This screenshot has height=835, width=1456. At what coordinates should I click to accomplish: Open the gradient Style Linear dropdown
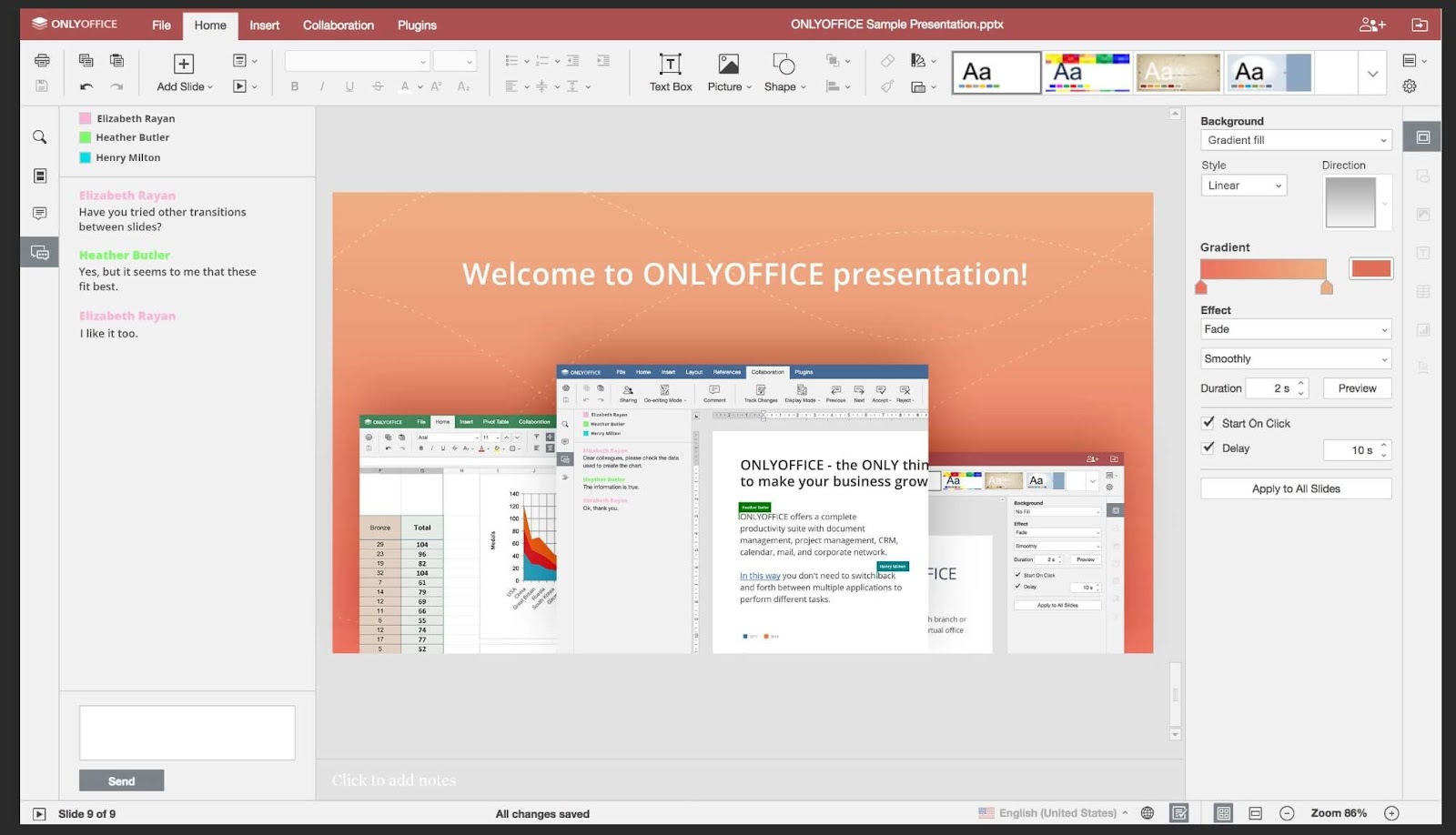click(x=1244, y=186)
